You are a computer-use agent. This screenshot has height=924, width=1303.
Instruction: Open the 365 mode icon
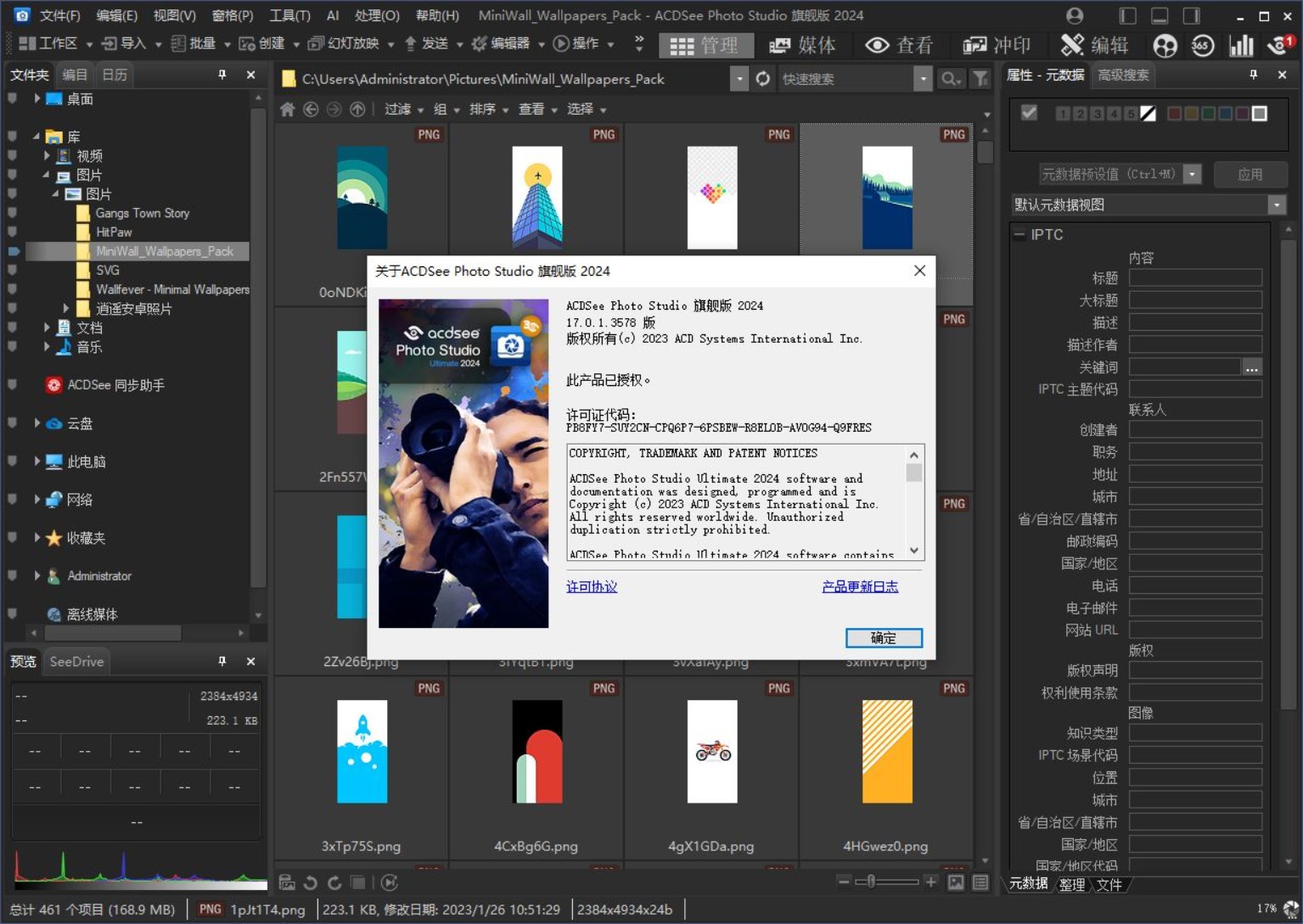[1202, 46]
